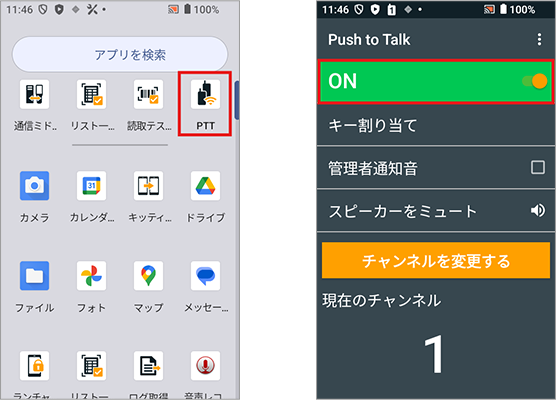Open the PTT app icon
This screenshot has width=556, height=400.
(x=205, y=94)
